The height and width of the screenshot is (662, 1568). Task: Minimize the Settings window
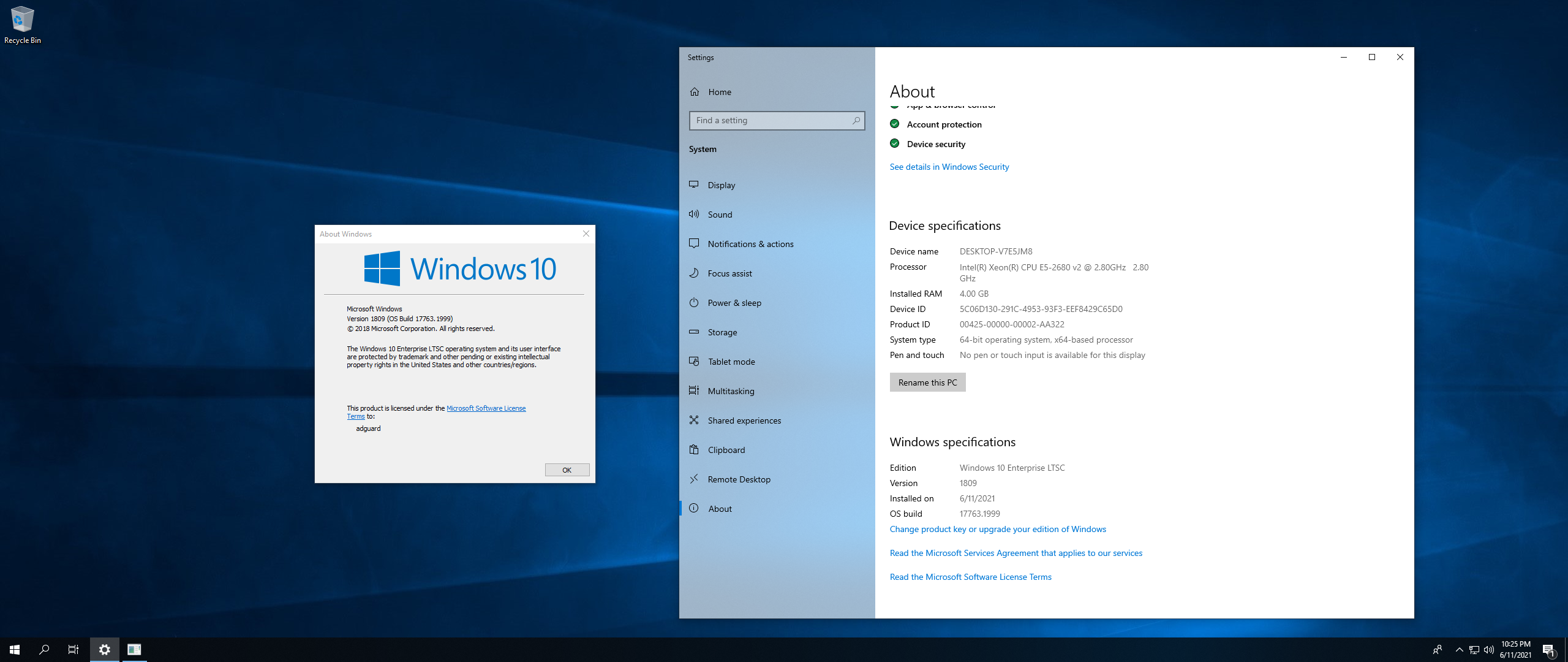[x=1344, y=57]
